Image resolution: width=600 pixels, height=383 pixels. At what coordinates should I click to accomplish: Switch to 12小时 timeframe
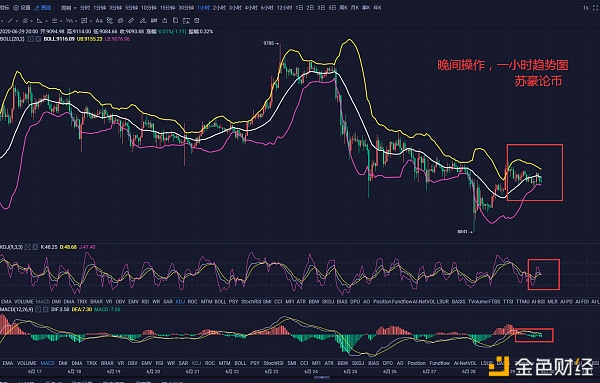(x=284, y=8)
